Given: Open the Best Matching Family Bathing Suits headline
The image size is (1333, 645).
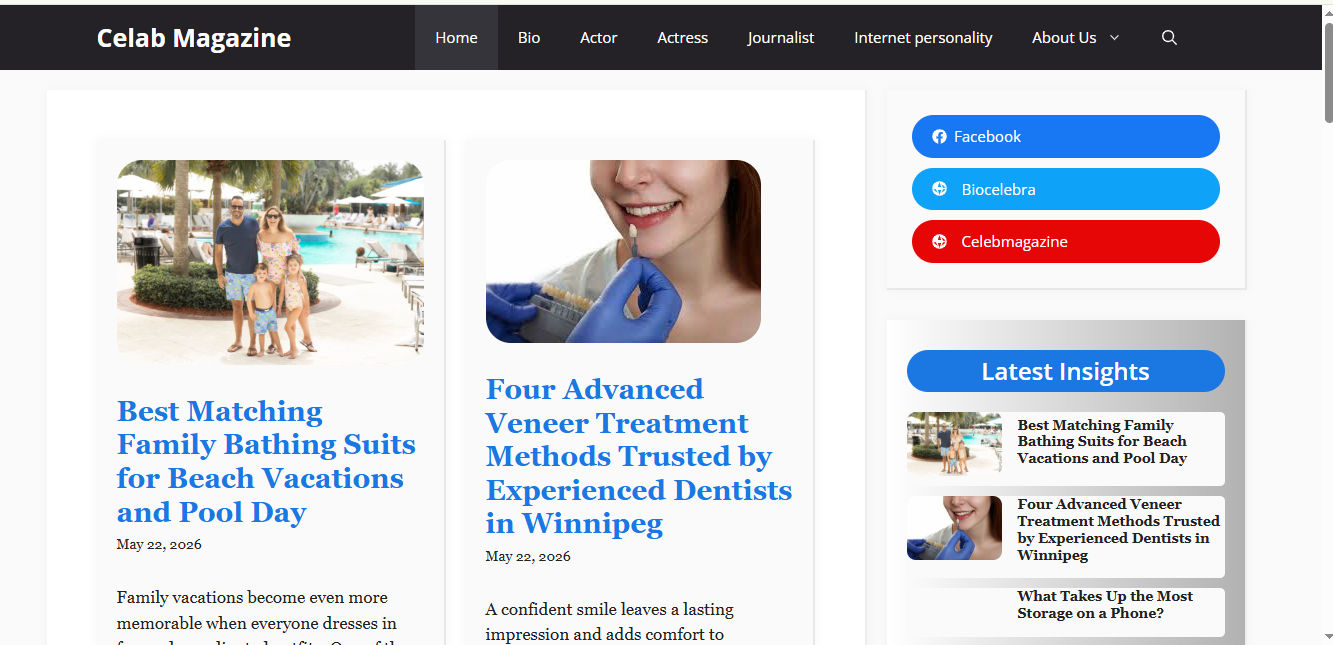Looking at the screenshot, I should pos(266,461).
